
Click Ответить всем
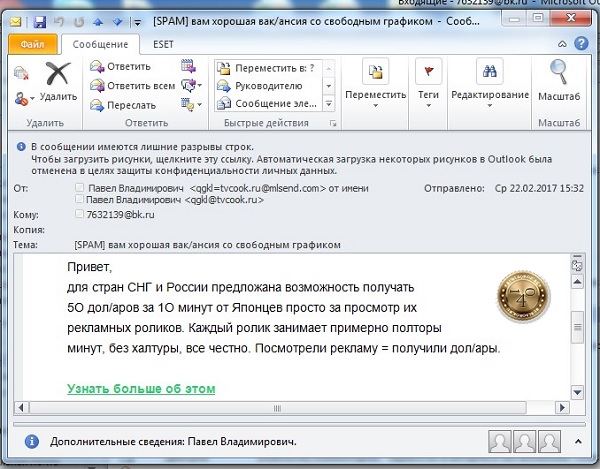click(132, 86)
